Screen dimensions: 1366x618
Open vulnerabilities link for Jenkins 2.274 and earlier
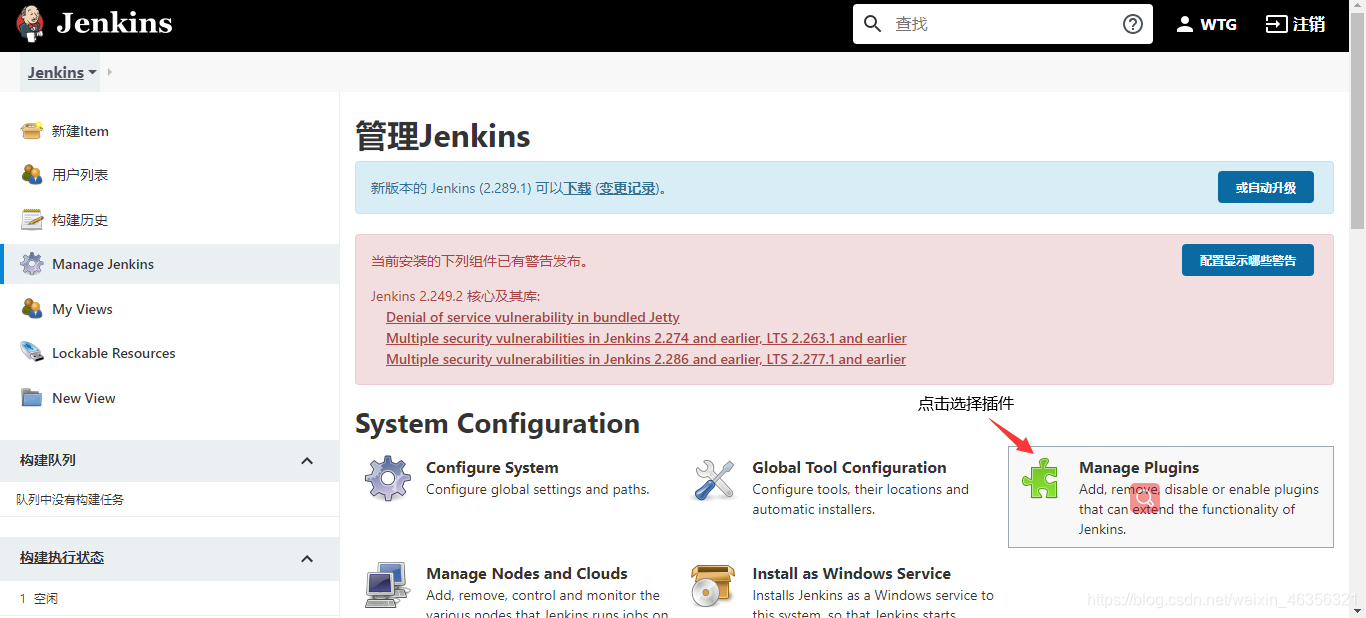click(x=646, y=338)
